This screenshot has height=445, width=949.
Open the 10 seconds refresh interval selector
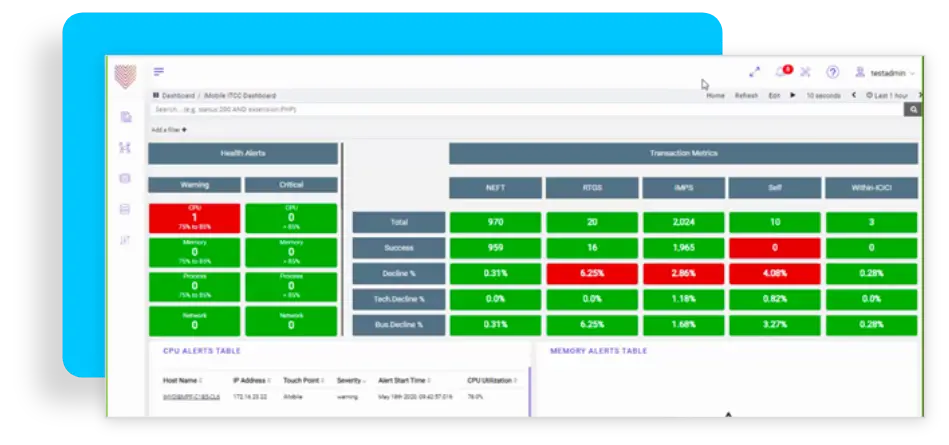point(823,95)
